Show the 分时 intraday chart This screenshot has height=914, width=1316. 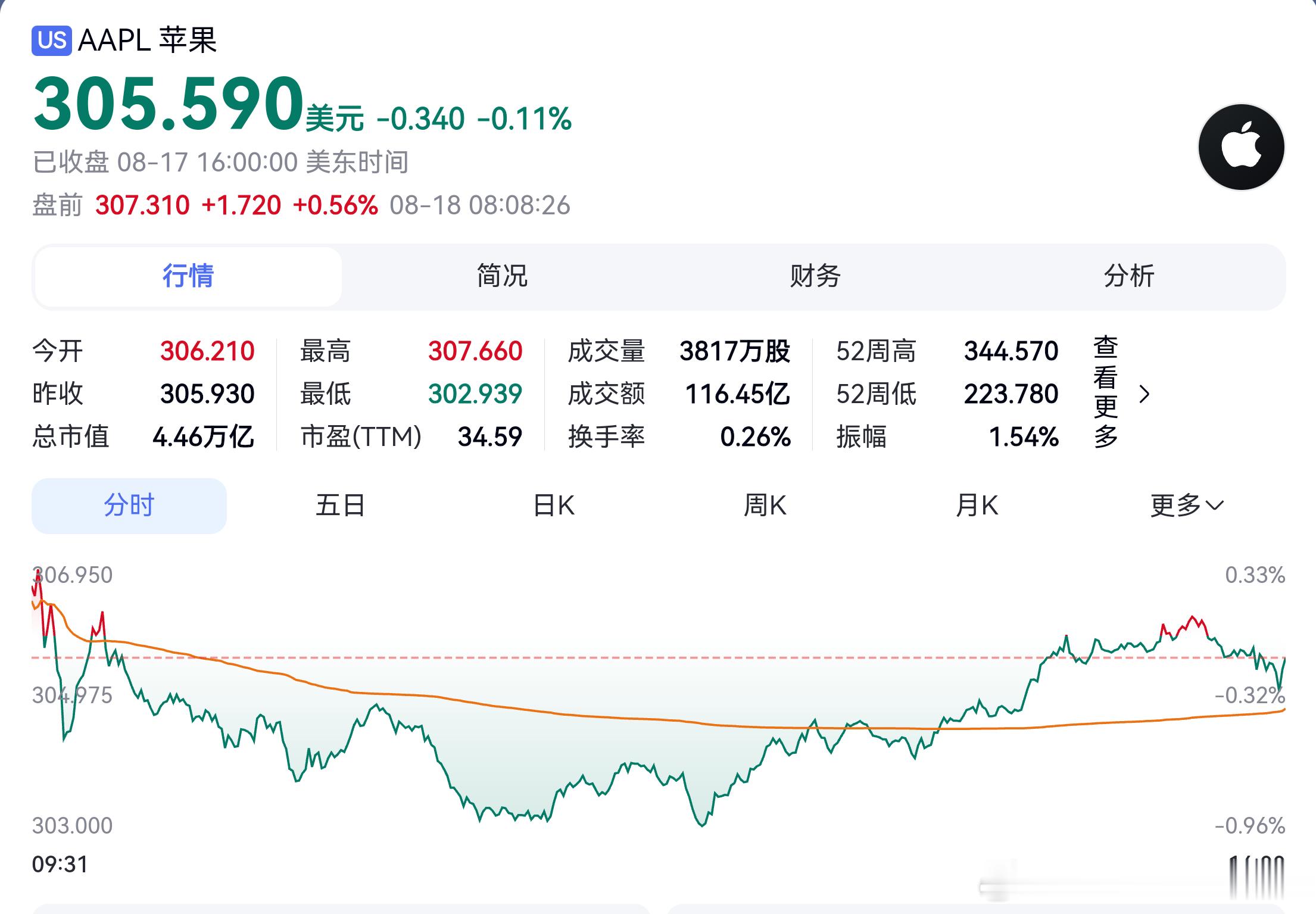[x=129, y=506]
